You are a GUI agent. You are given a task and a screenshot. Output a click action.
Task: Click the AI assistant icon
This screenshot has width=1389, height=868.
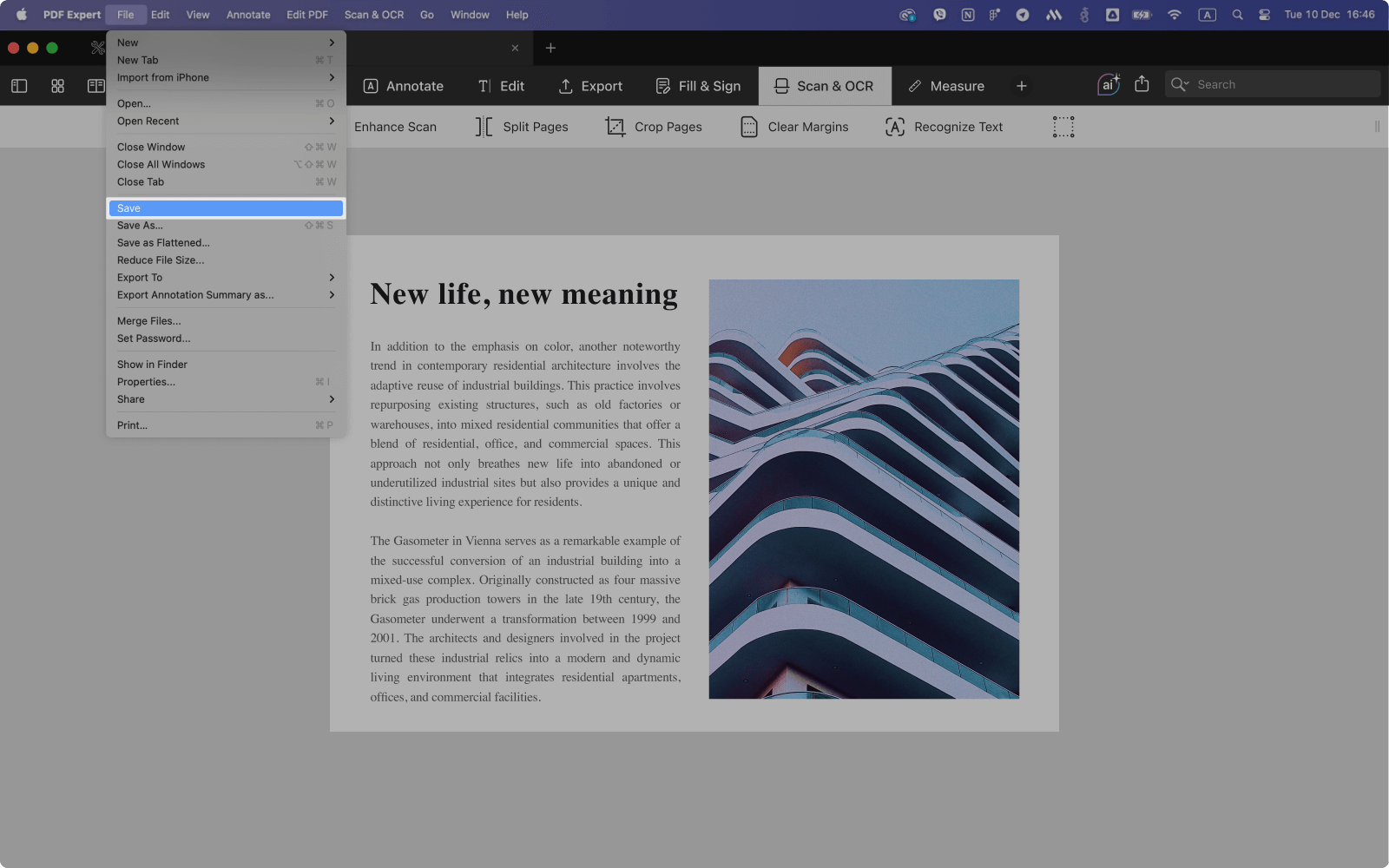pos(1108,85)
